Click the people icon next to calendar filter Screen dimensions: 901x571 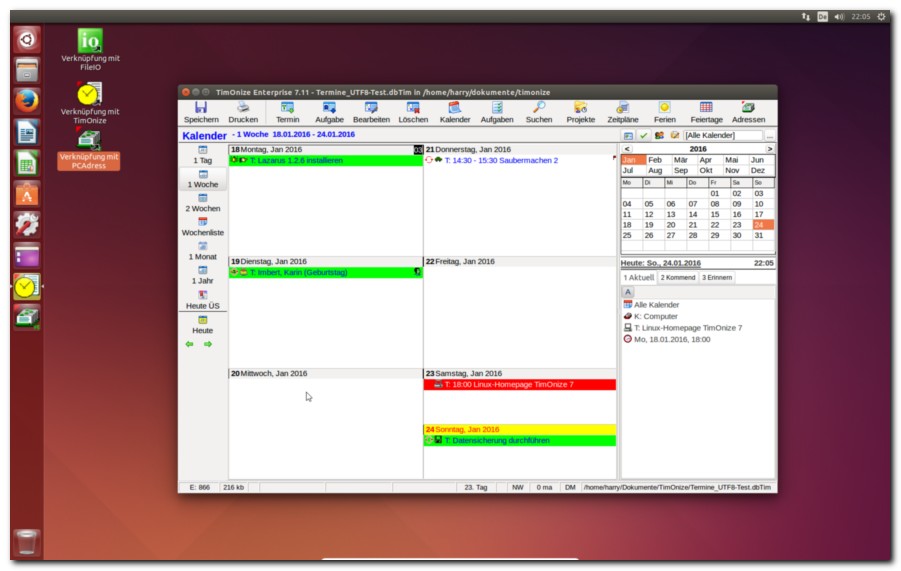[x=659, y=136]
